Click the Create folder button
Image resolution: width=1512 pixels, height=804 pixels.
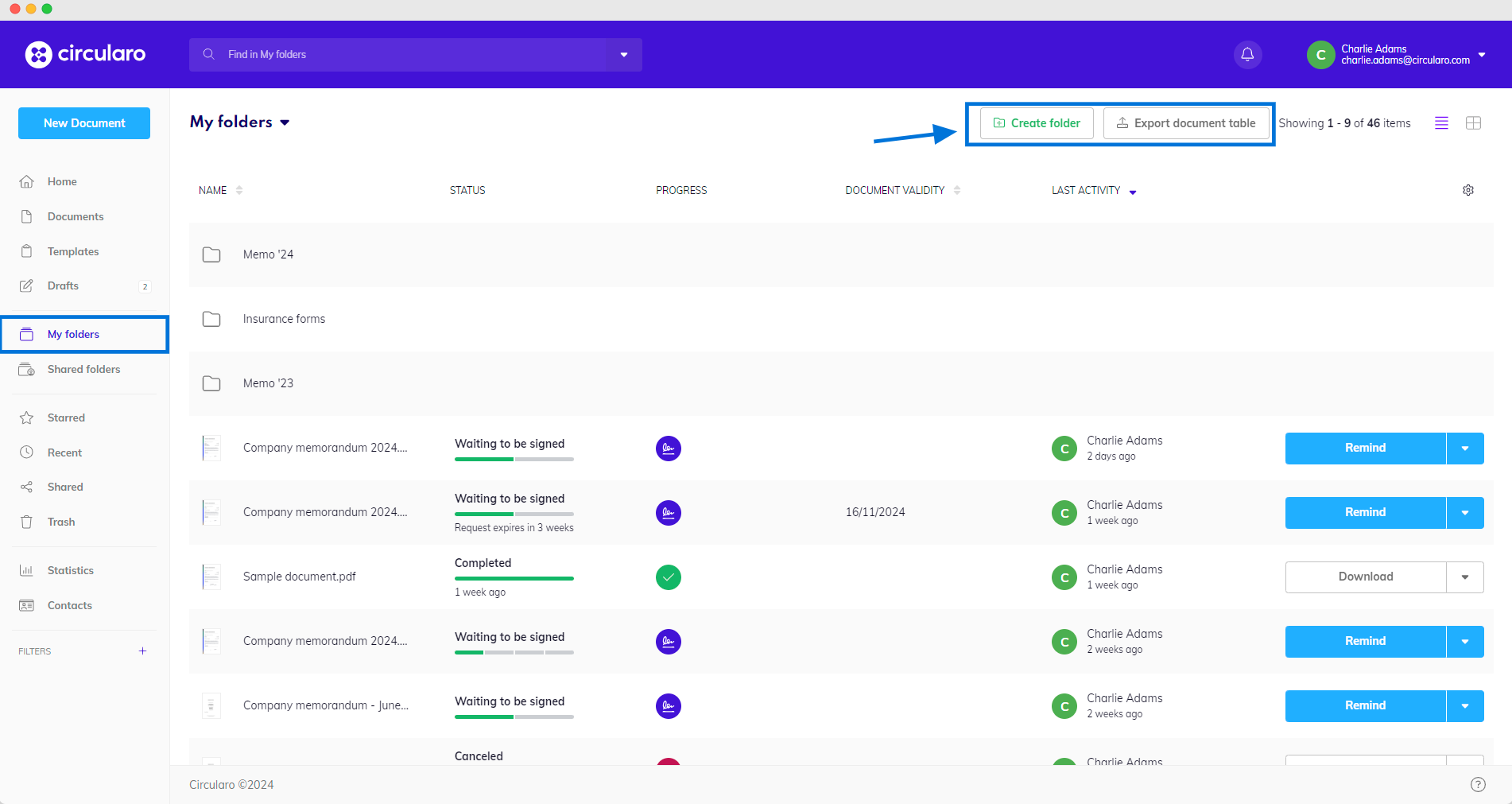tap(1036, 123)
